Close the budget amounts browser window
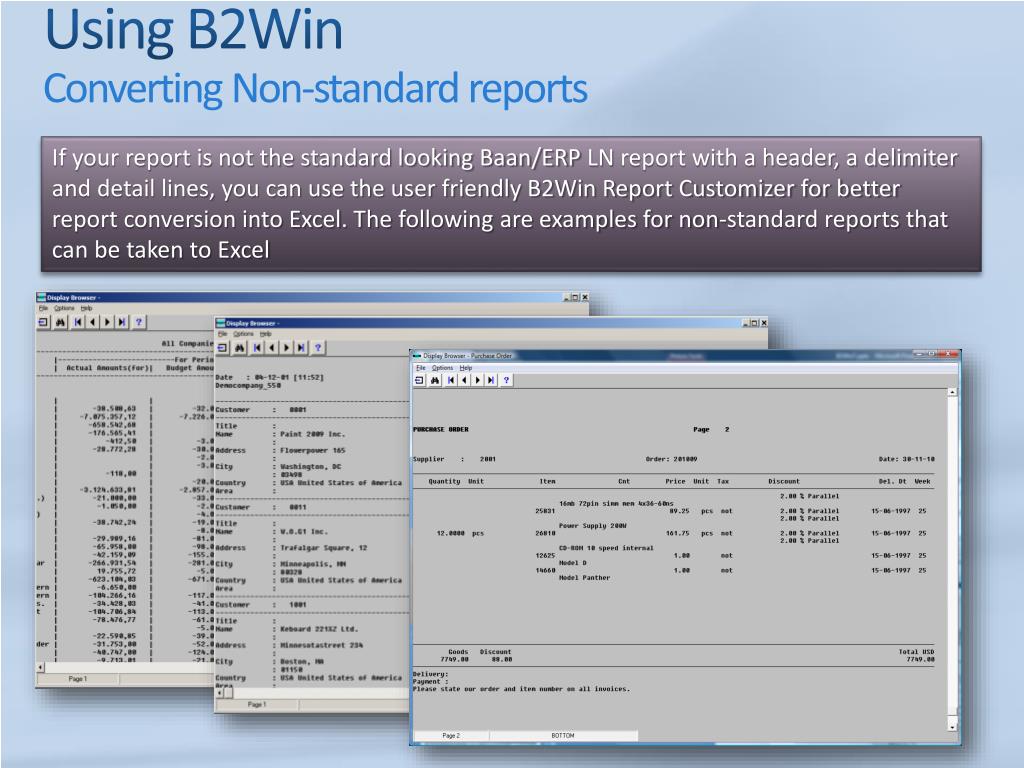Viewport: 1024px width, 768px height. (585, 297)
